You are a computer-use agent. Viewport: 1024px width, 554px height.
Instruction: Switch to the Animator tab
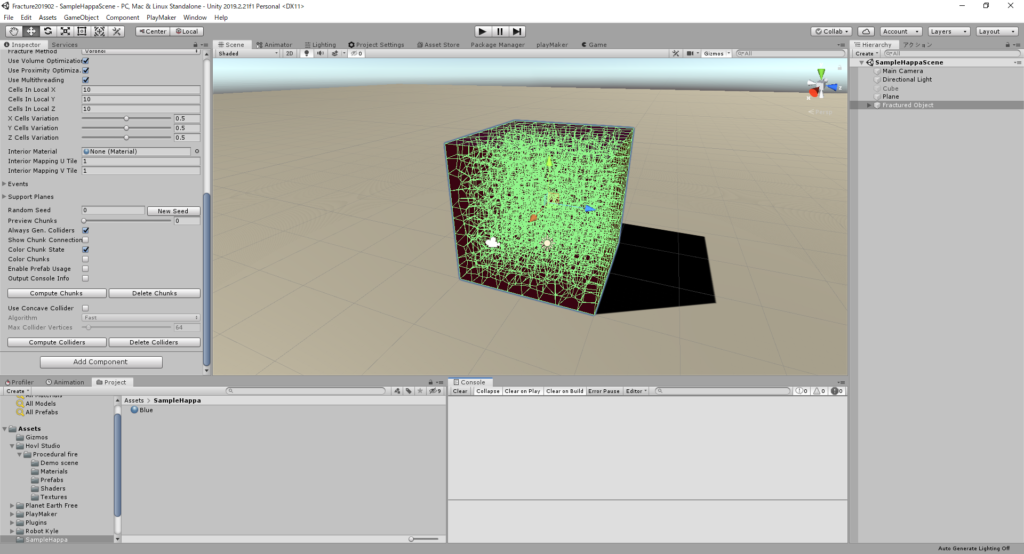[x=274, y=44]
